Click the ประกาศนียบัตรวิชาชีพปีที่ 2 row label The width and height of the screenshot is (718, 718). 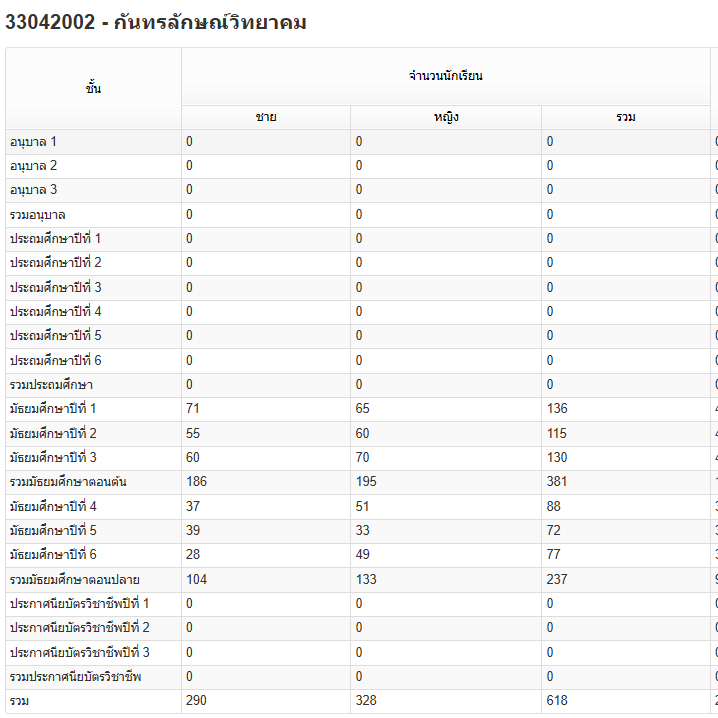click(x=79, y=627)
